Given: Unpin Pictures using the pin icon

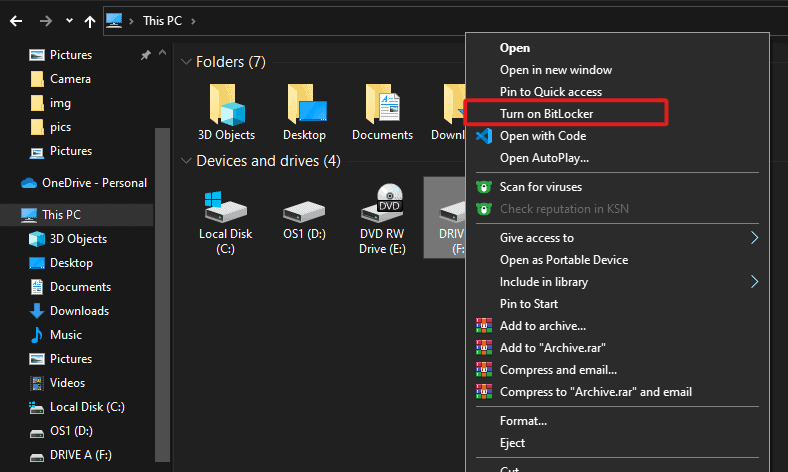Looking at the screenshot, I should coord(146,55).
